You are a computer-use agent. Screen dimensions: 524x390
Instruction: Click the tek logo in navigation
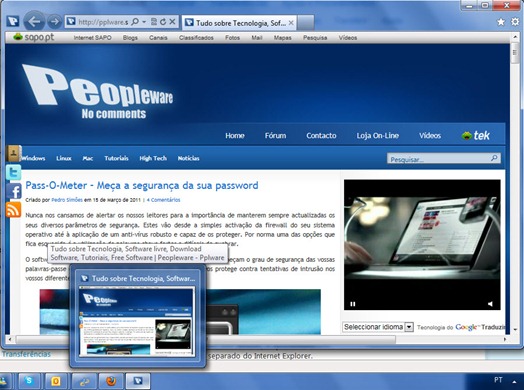(475, 135)
